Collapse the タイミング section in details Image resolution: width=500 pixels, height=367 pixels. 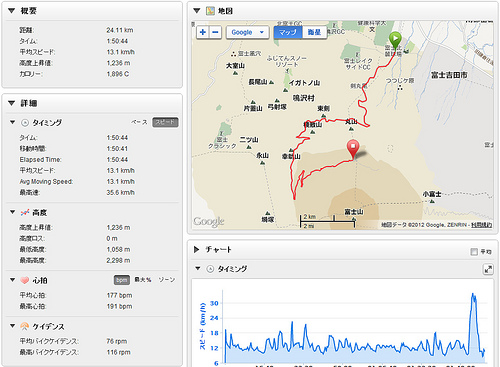(13, 122)
